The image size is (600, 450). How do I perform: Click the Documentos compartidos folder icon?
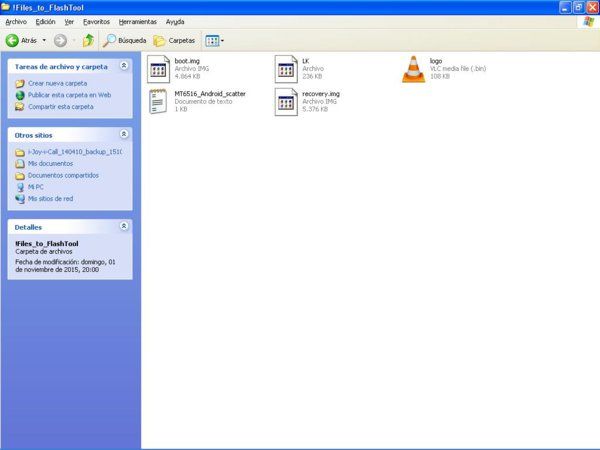click(x=20, y=176)
